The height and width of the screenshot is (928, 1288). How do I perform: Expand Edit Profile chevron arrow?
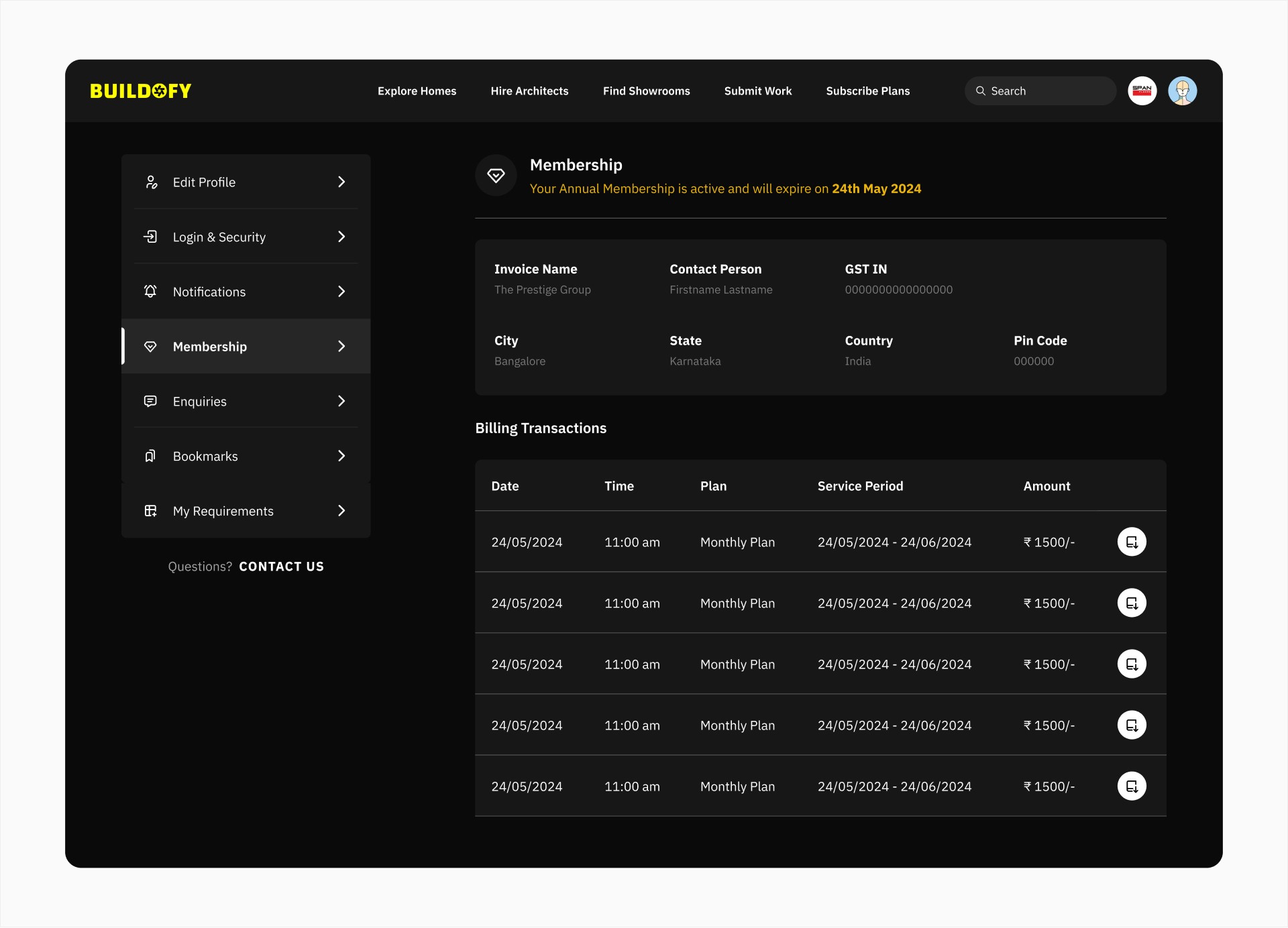(341, 182)
